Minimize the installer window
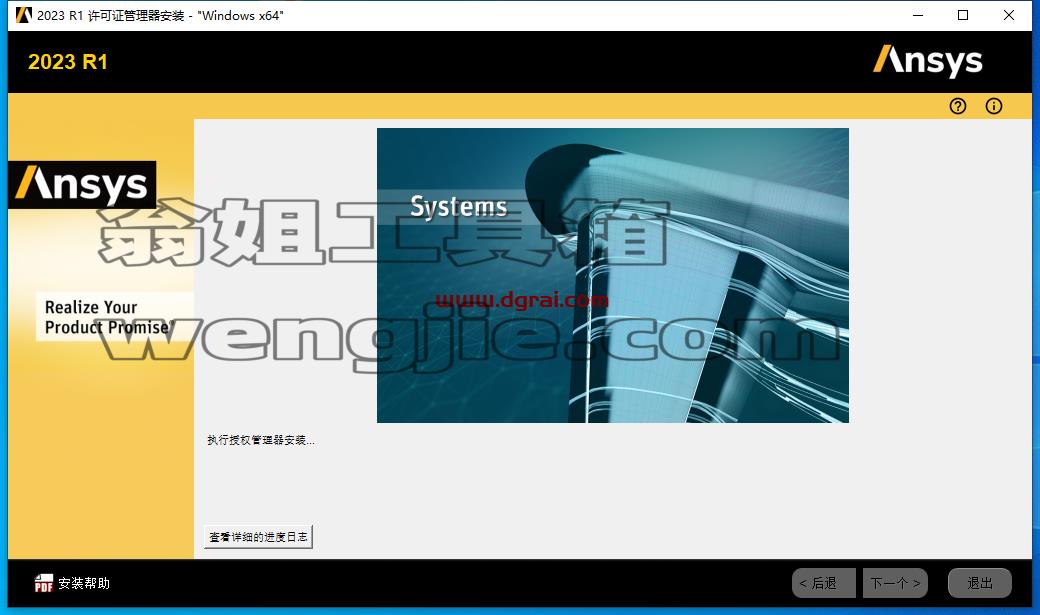The width and height of the screenshot is (1040, 615). click(918, 15)
